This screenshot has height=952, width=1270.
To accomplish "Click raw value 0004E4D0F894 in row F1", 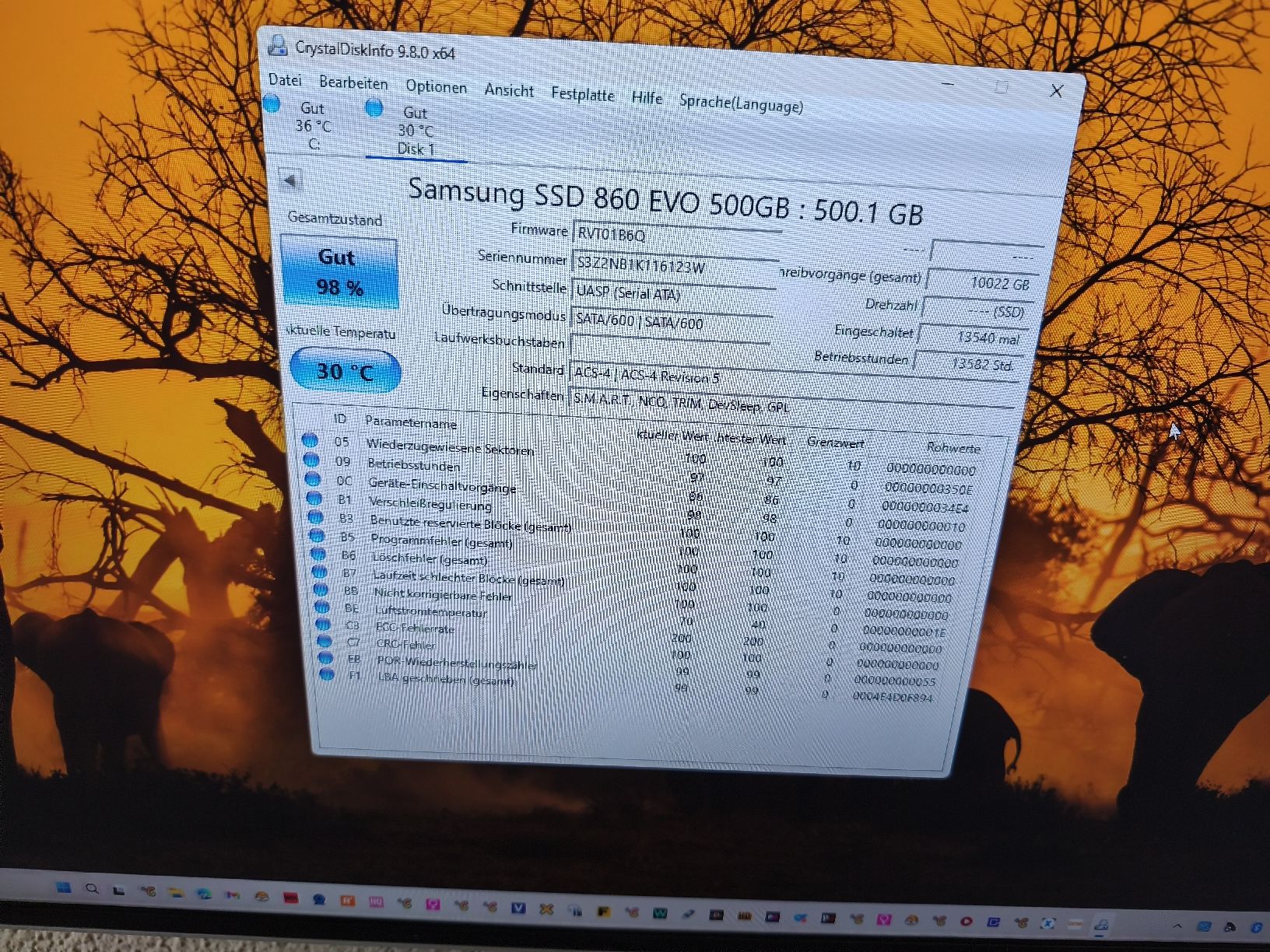I will tap(893, 697).
